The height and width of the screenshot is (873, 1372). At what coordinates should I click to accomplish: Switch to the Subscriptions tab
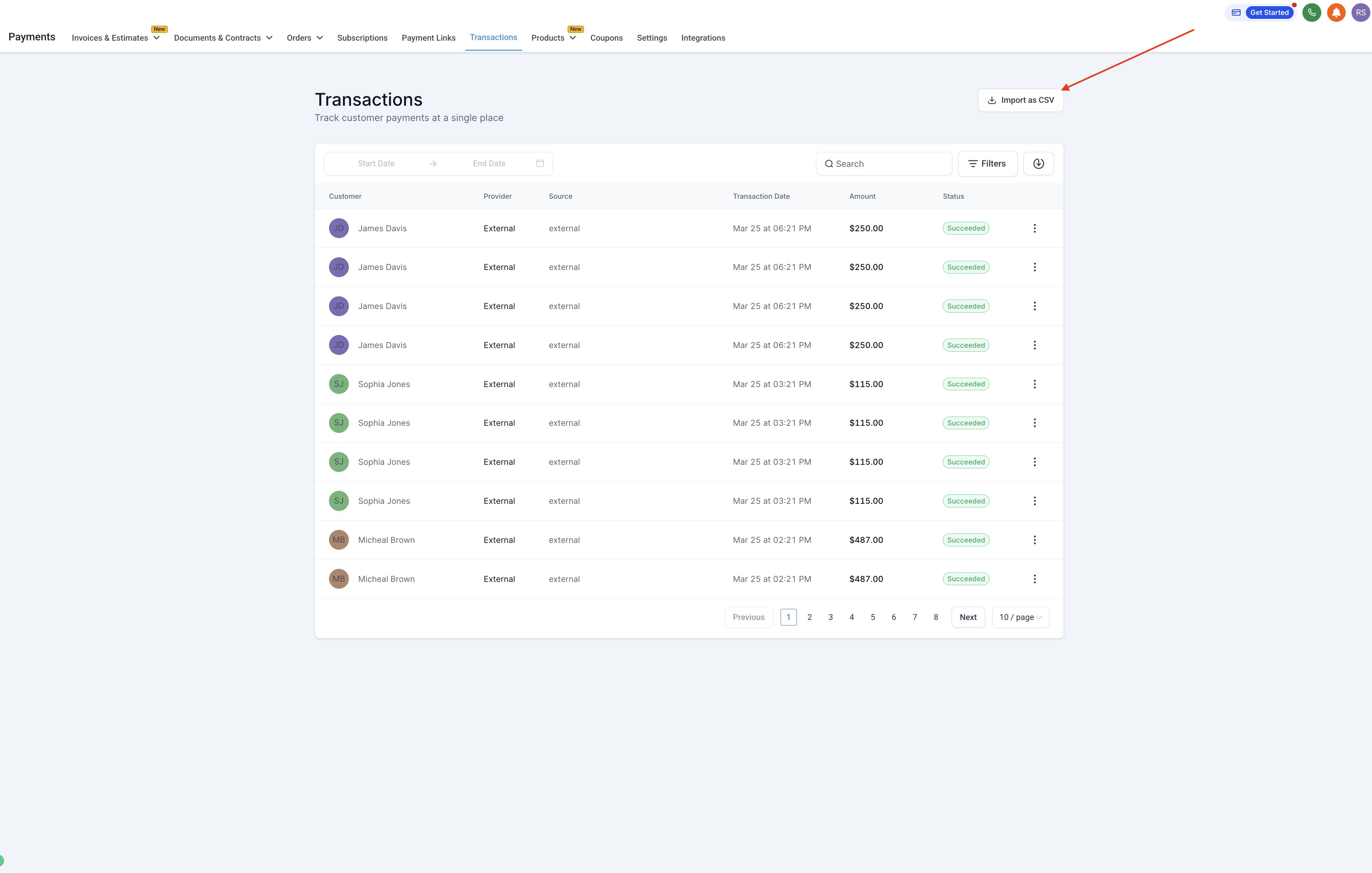(x=362, y=38)
